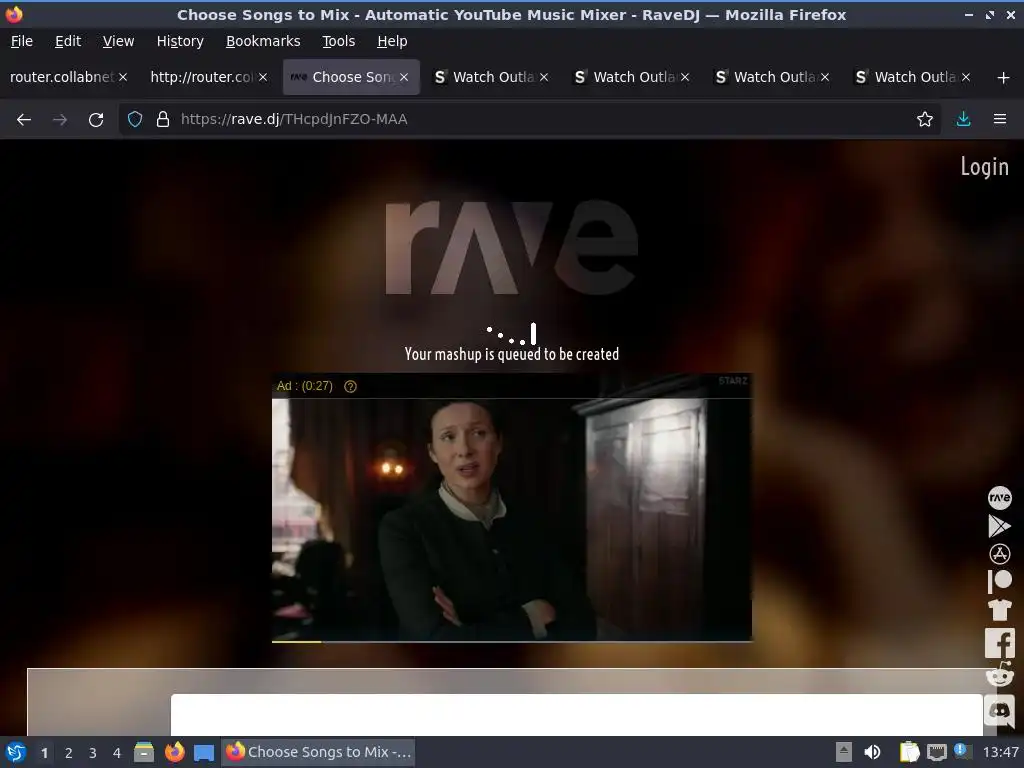The image size is (1024, 768).
Task: Open the Firefox hamburger menu
Action: pyautogui.click(x=999, y=120)
